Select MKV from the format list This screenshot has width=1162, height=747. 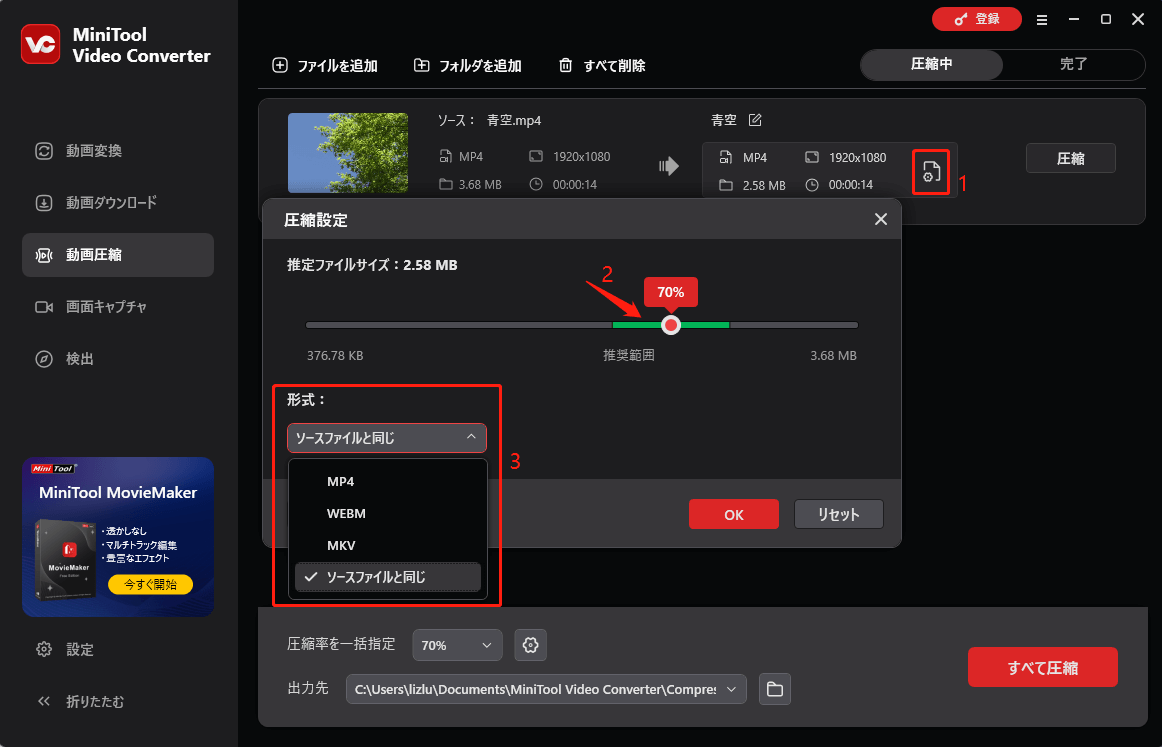388,545
